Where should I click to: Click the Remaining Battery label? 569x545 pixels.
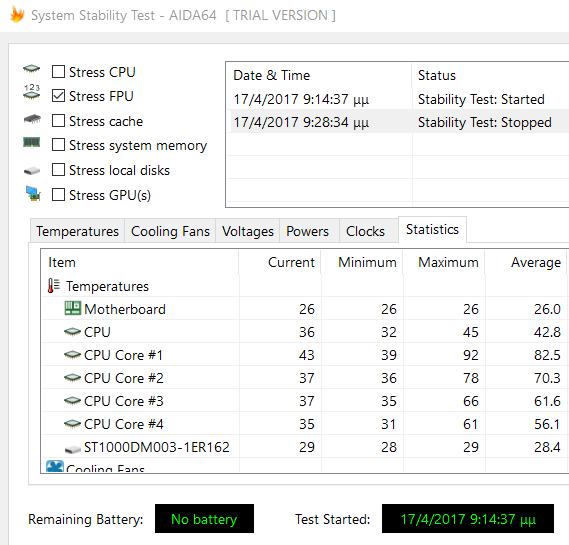[86, 519]
